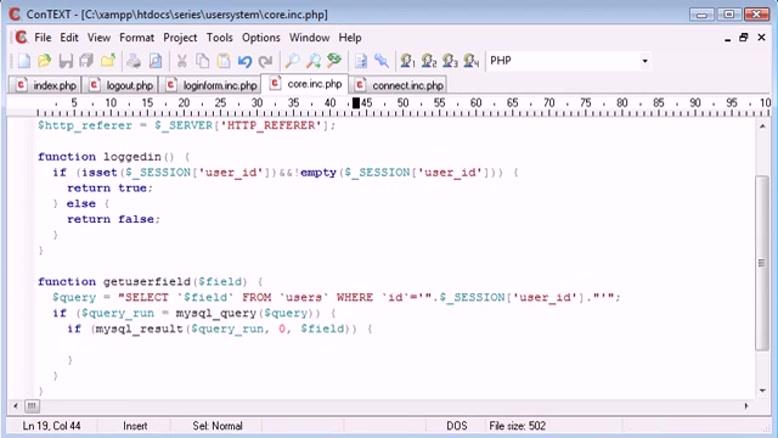The image size is (778, 438).
Task: Open the Edit menu
Action: tap(69, 38)
